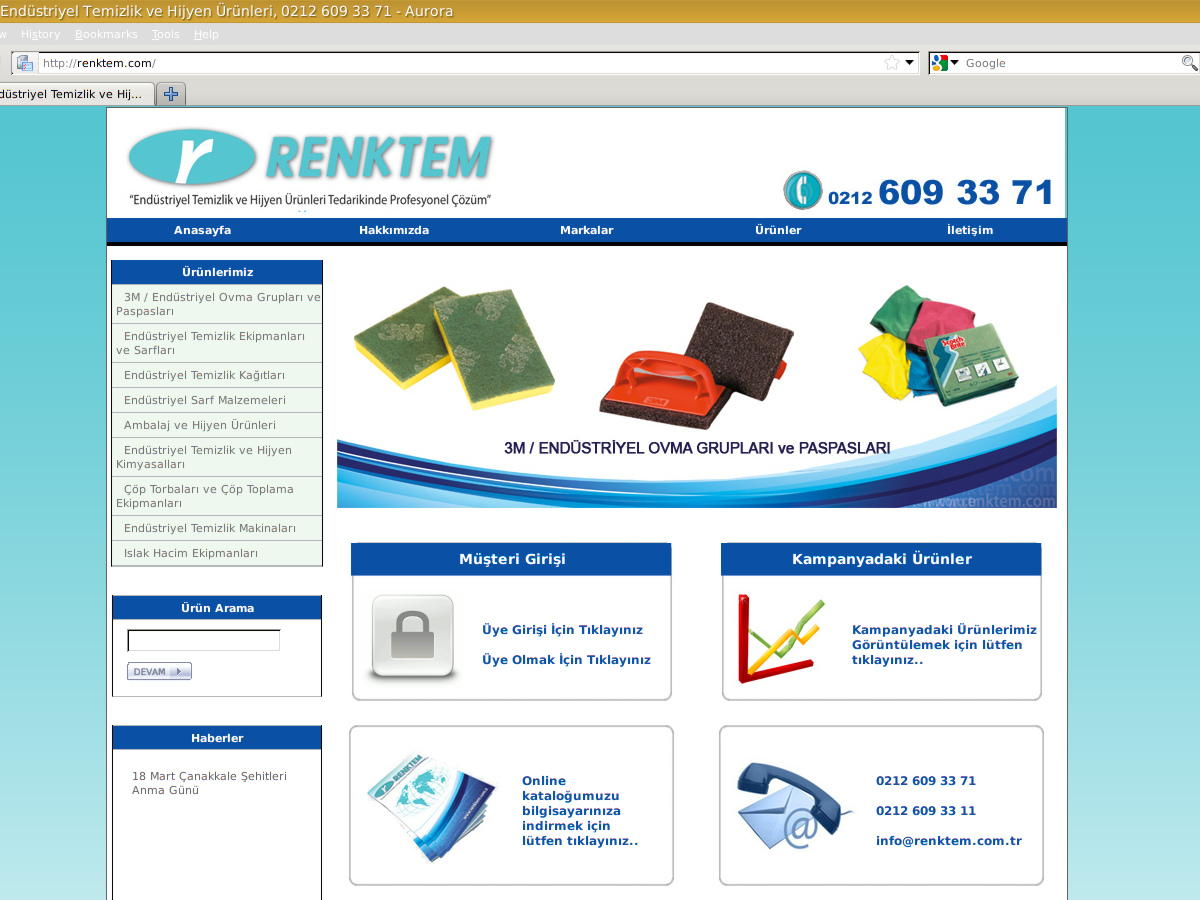Screen dimensions: 1200x900
Task: Bookmark this page with the star icon
Action: 892,63
